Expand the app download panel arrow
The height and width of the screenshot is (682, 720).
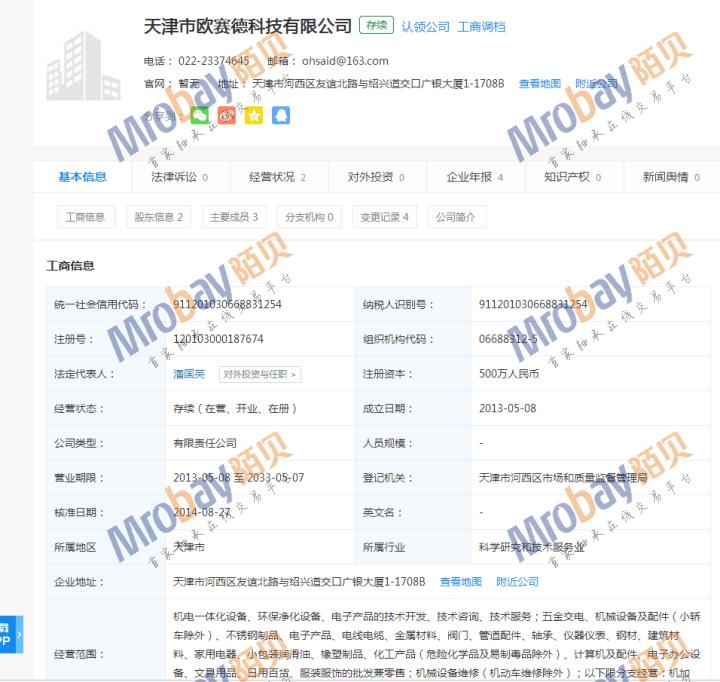pos(18,633)
